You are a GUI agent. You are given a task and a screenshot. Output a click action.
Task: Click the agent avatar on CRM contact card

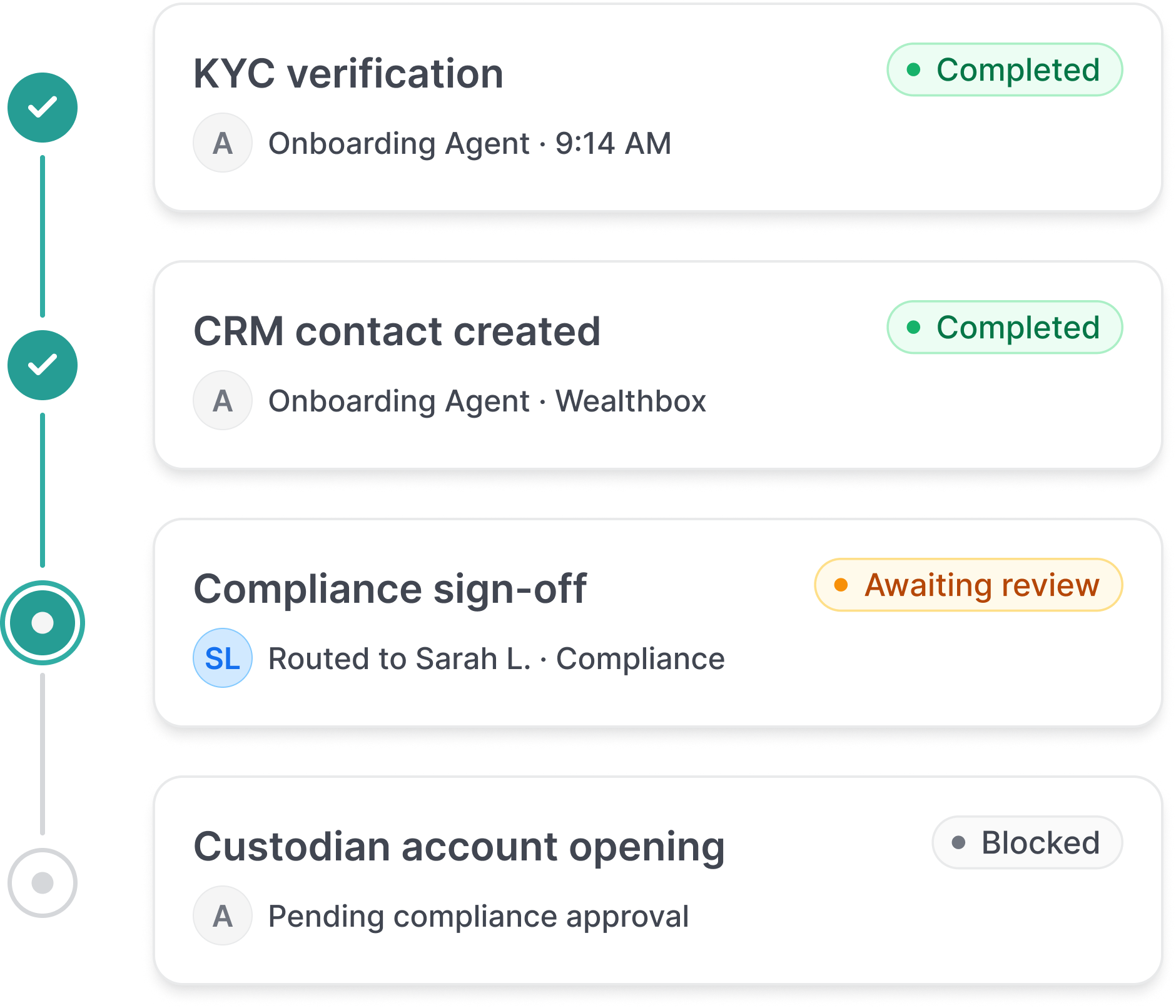(x=223, y=401)
